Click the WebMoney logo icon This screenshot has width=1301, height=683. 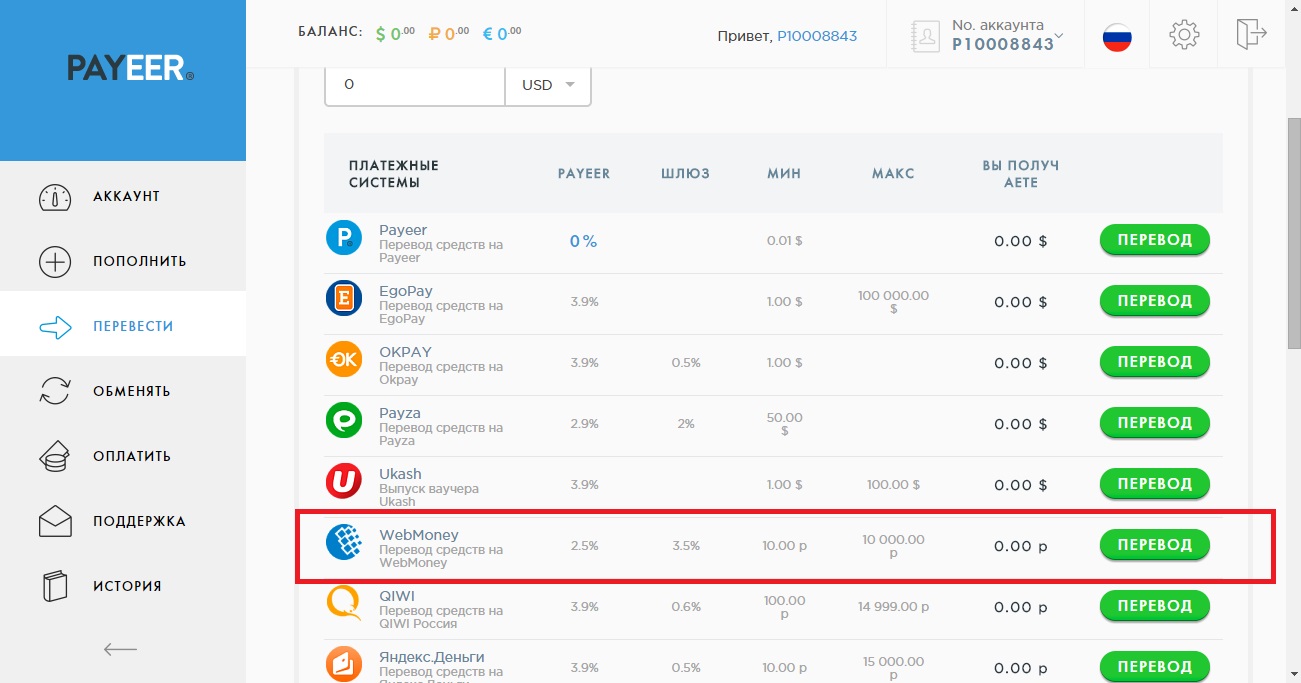click(x=344, y=542)
